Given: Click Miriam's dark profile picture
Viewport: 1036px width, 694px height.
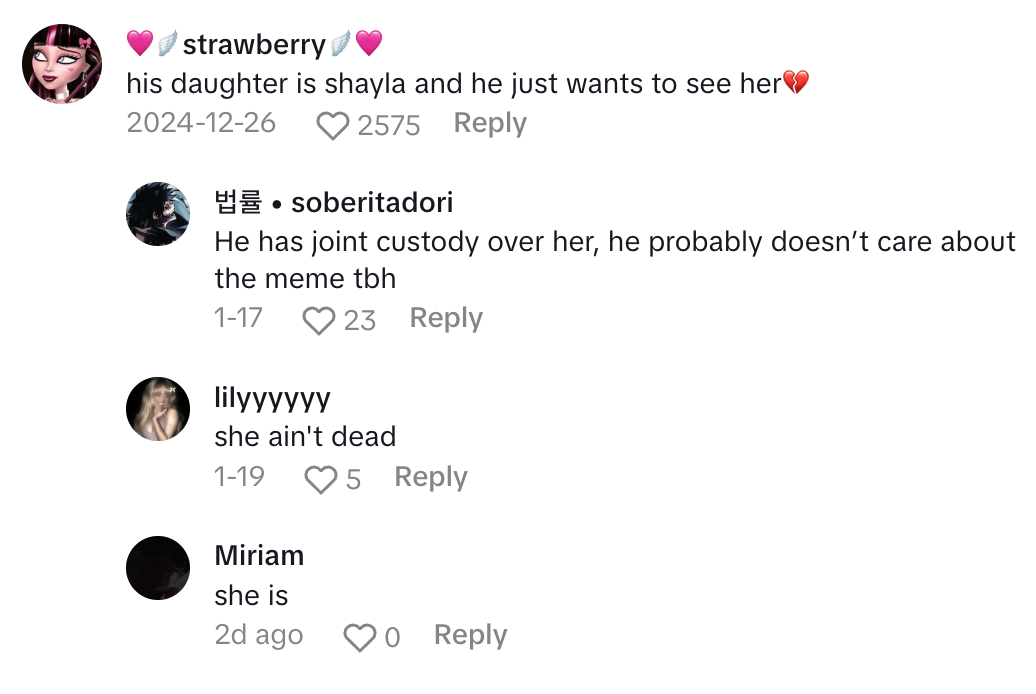Looking at the screenshot, I should (x=158, y=568).
